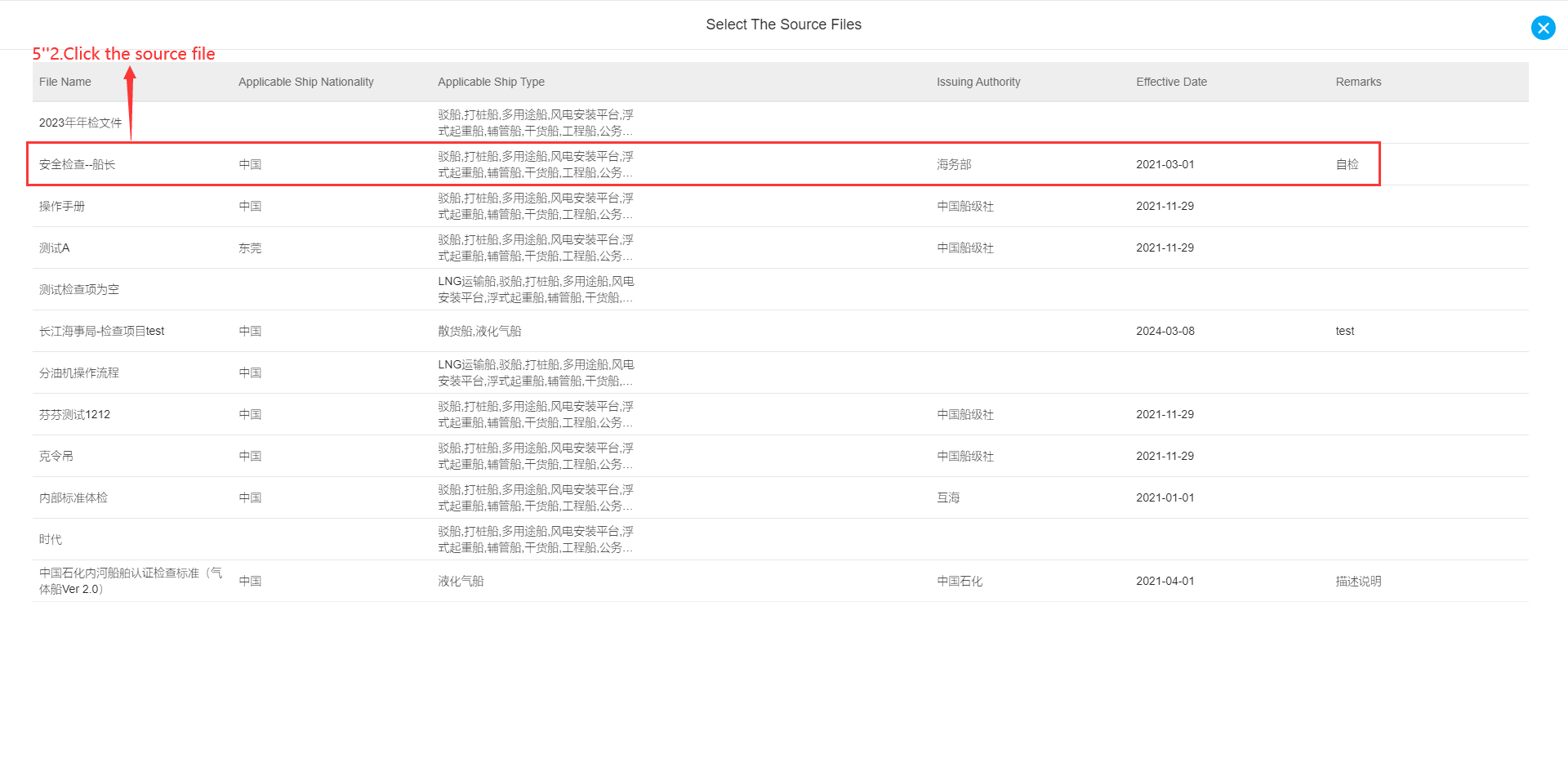Click the 克令吊 file name
1568x767 pixels.
coord(56,456)
